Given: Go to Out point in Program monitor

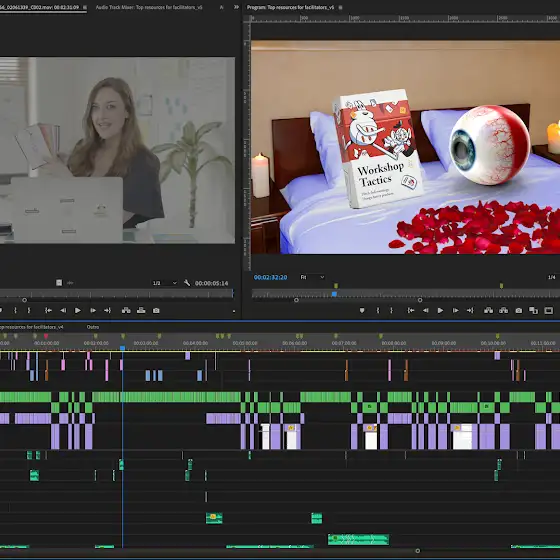Looking at the screenshot, I should pyautogui.click(x=470, y=311).
